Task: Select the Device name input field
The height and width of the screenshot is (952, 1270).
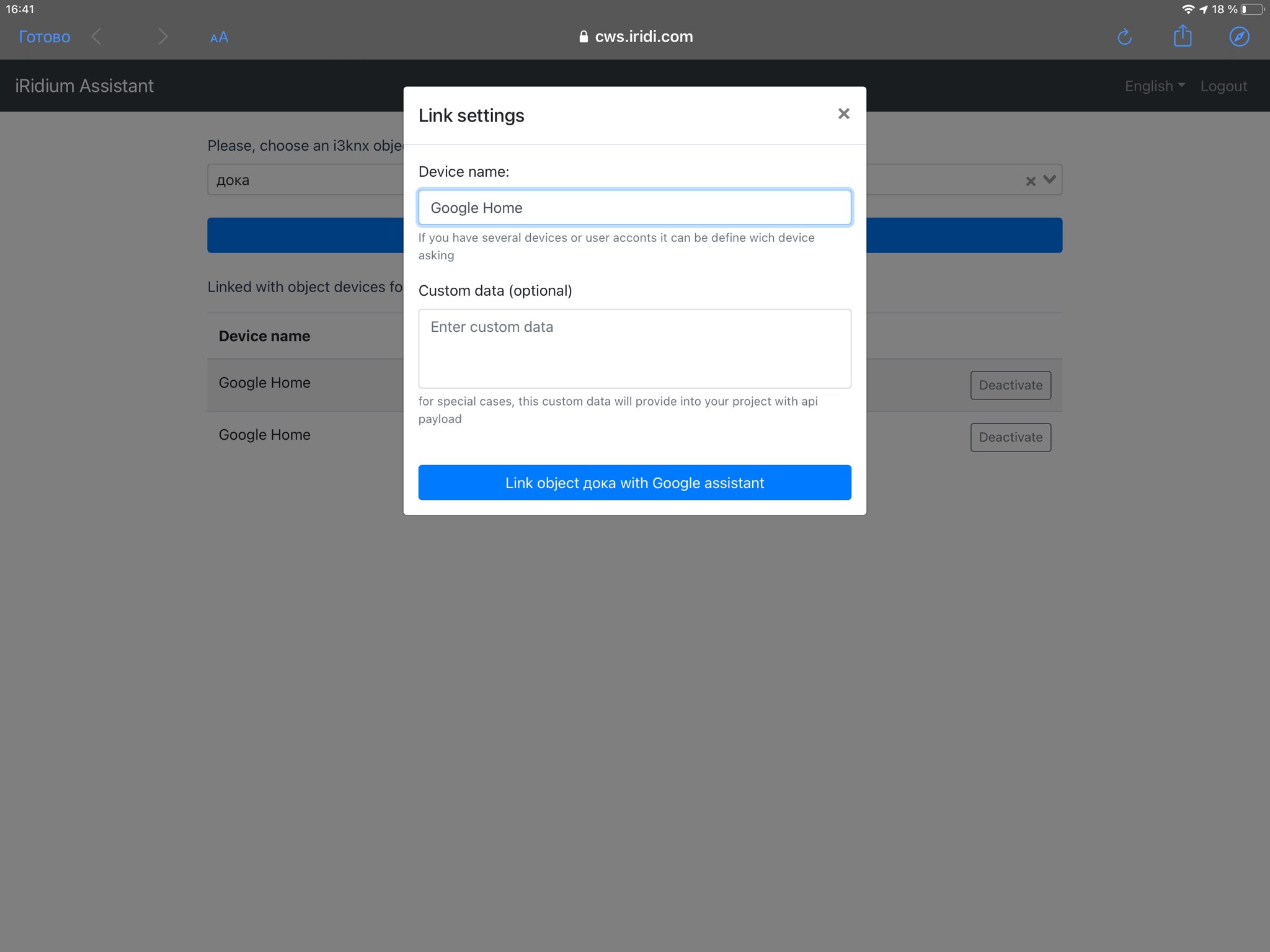Action: pyautogui.click(x=634, y=207)
